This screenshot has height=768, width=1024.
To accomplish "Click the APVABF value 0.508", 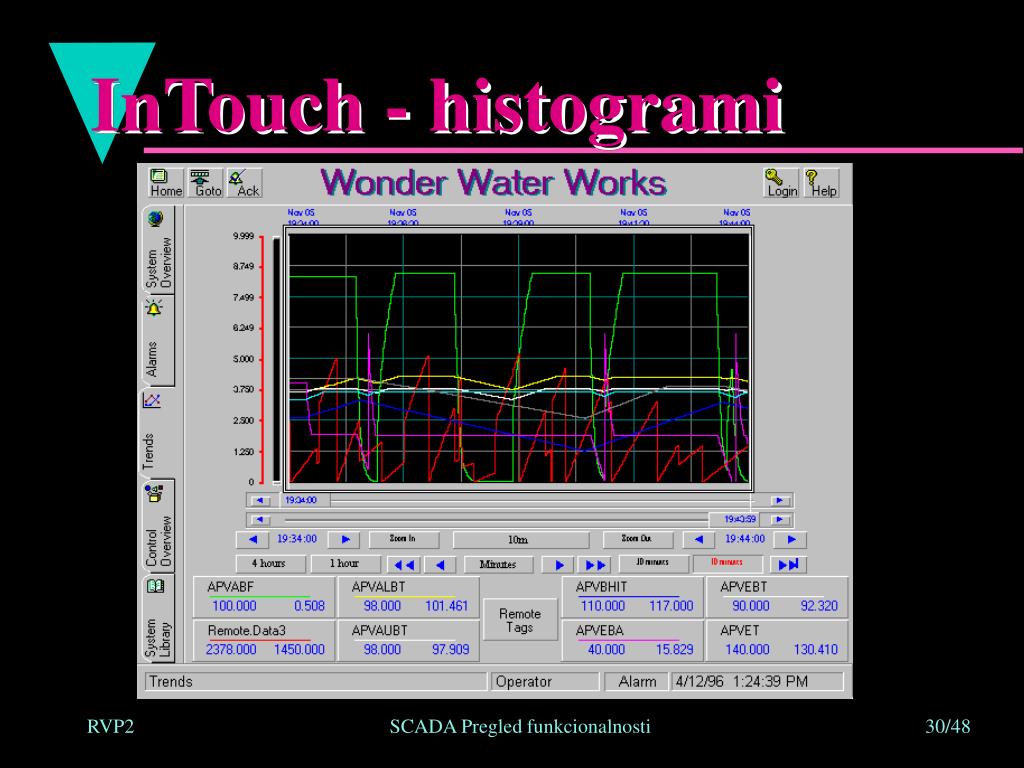I will coord(309,606).
